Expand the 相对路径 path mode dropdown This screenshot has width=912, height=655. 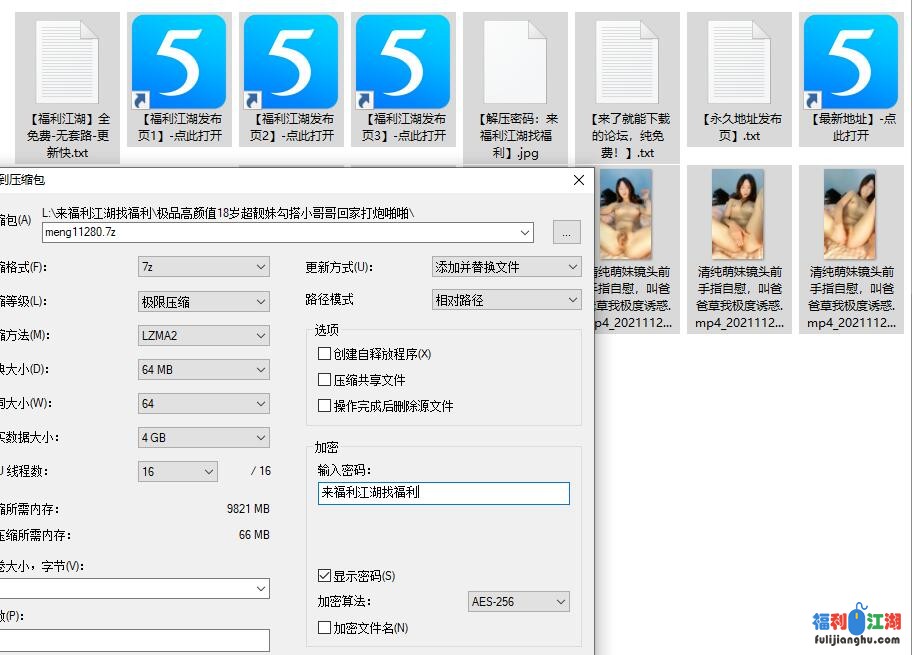(506, 300)
